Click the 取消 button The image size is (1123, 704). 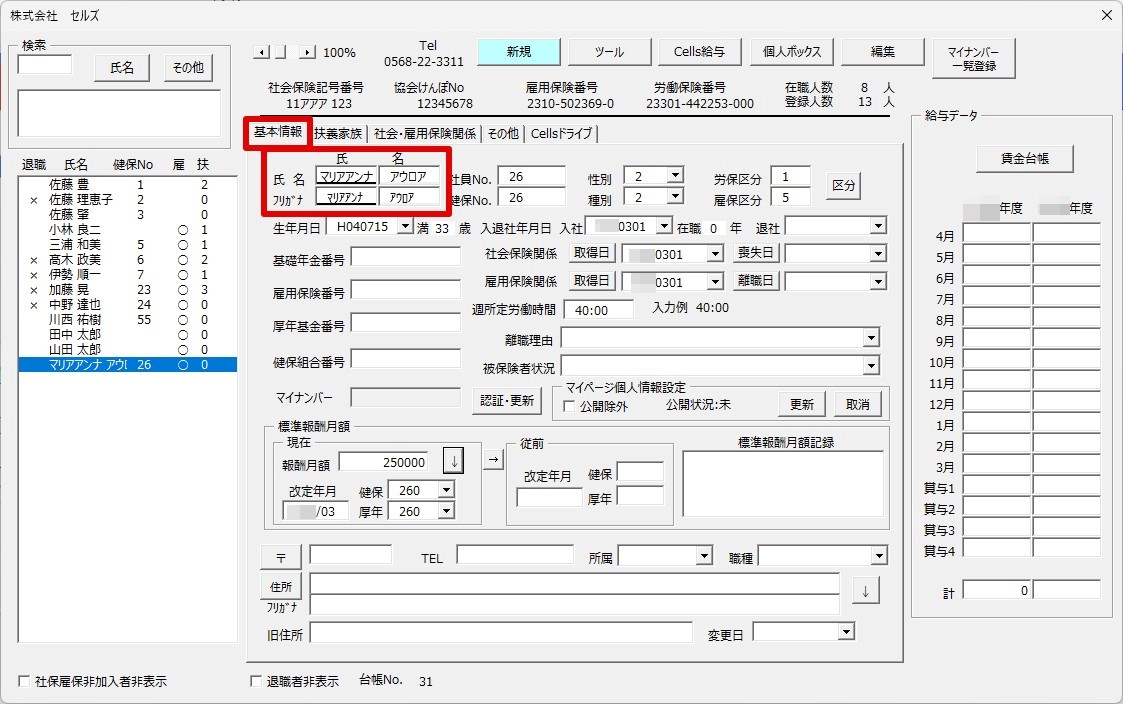pos(857,405)
